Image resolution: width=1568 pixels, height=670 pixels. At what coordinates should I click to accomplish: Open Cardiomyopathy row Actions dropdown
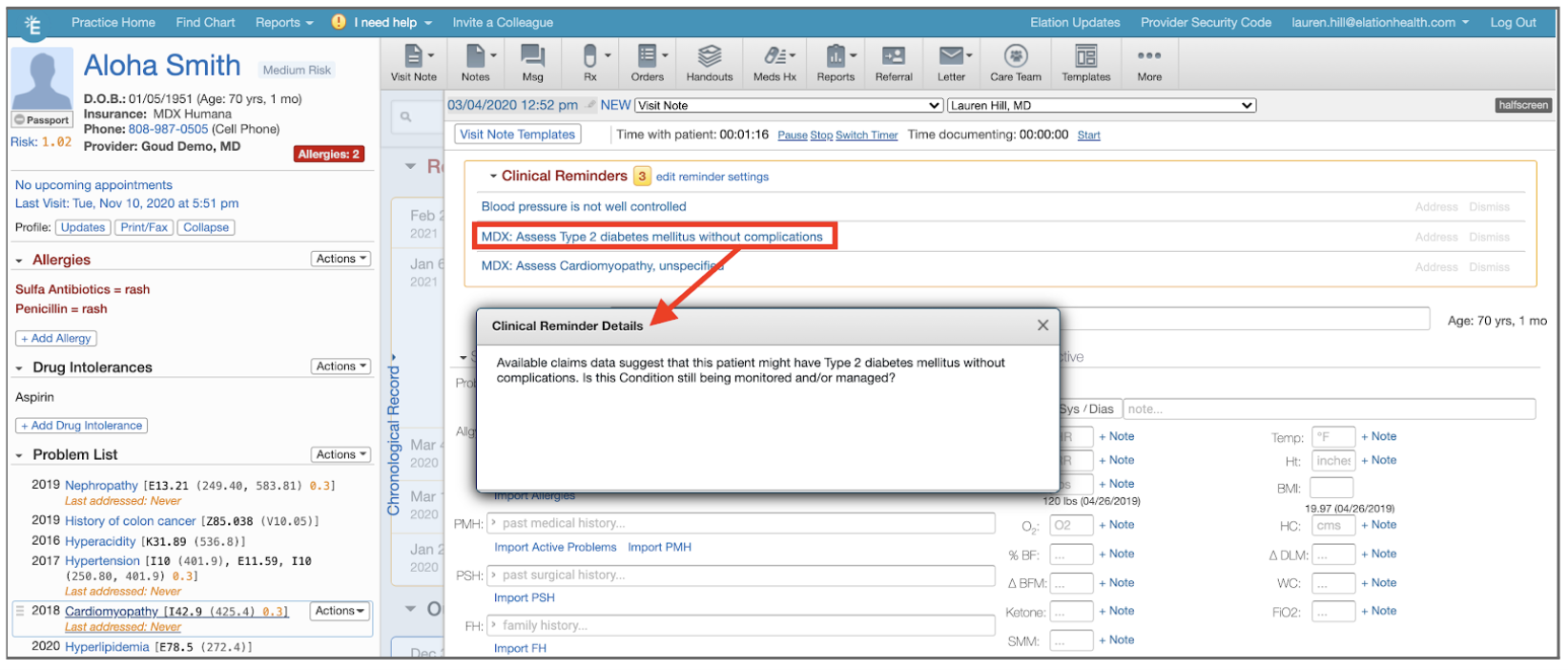click(x=340, y=611)
